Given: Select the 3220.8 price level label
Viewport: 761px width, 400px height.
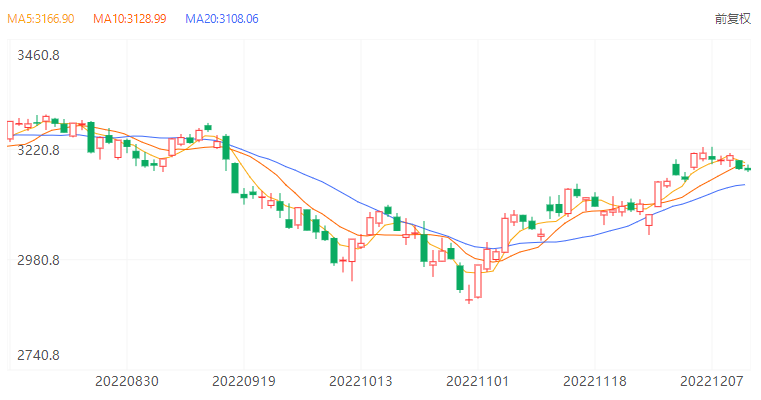Looking at the screenshot, I should pyautogui.click(x=39, y=150).
